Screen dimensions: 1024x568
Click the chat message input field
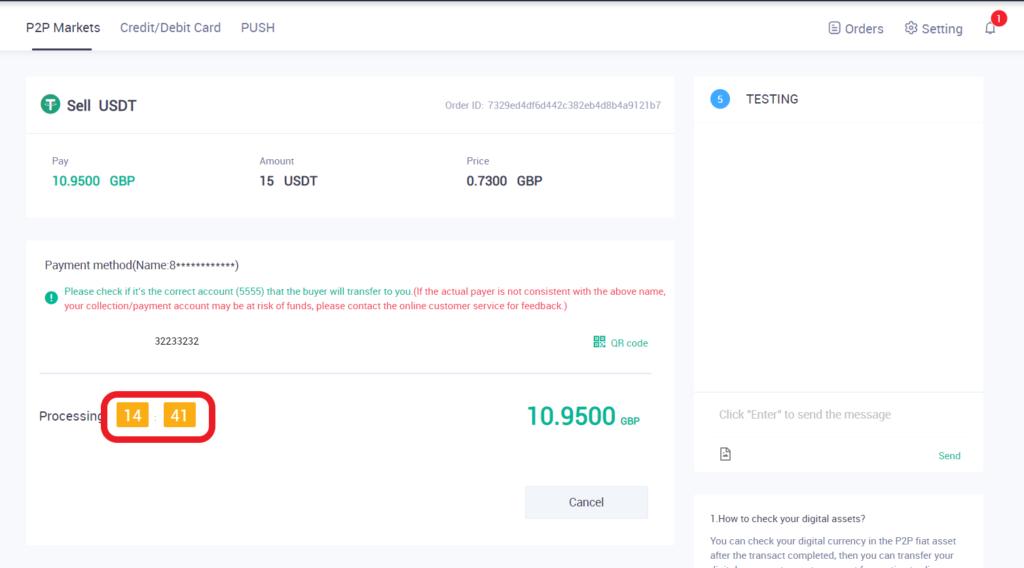(x=838, y=415)
